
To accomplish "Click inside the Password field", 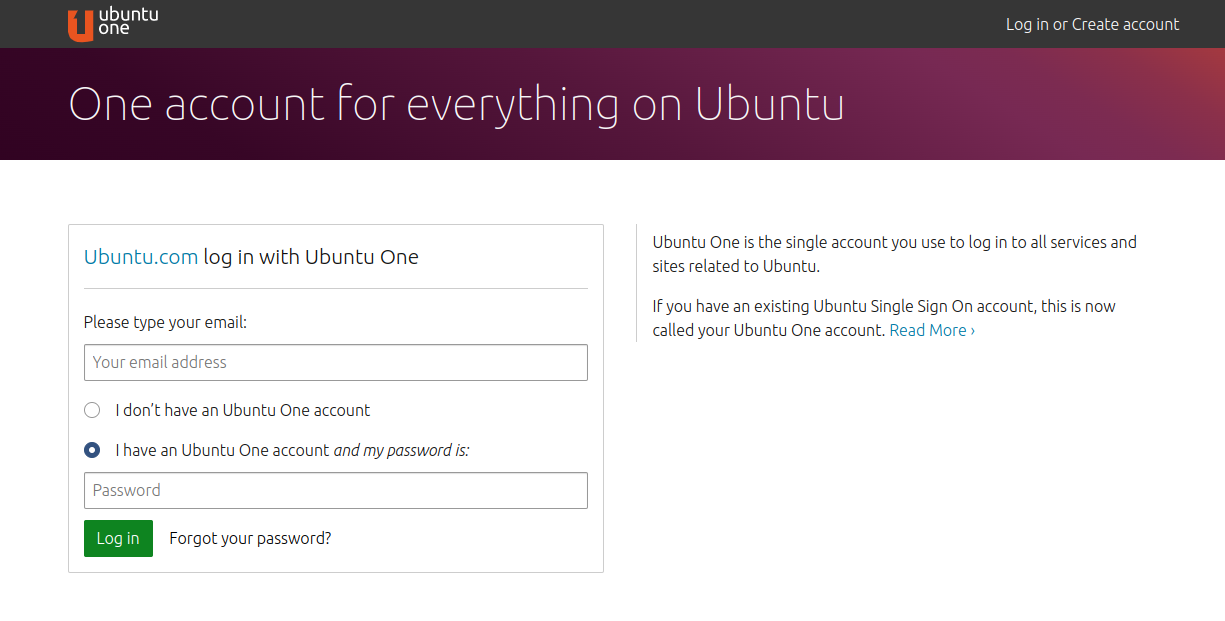I will (x=335, y=490).
